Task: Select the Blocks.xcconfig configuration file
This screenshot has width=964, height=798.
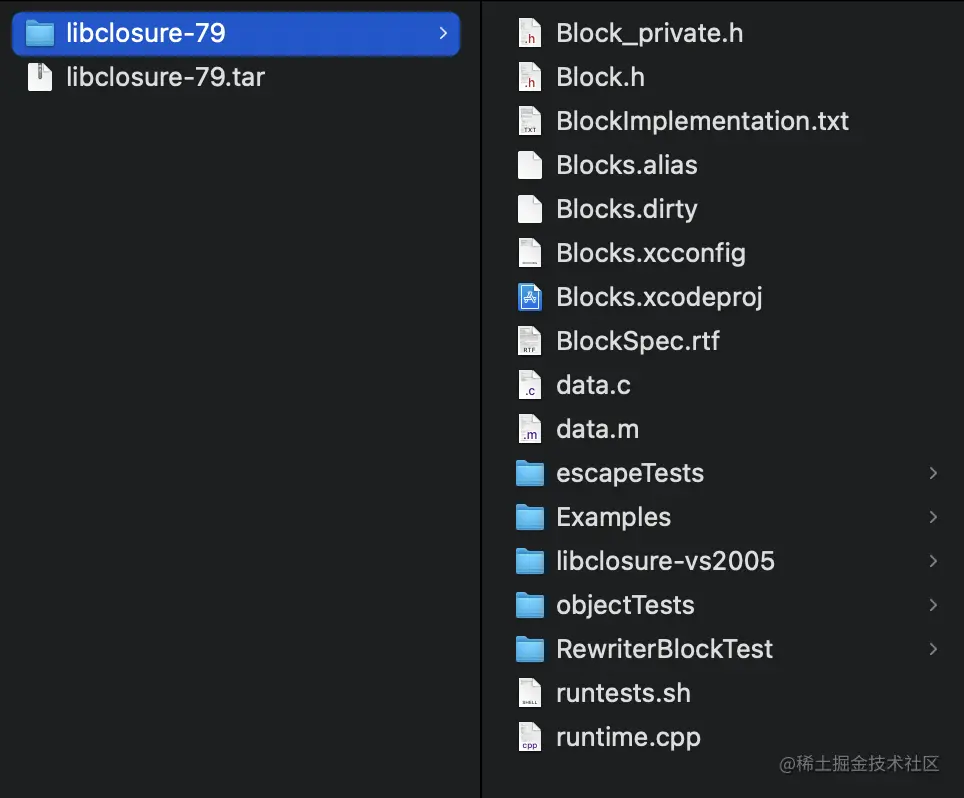Action: [650, 252]
